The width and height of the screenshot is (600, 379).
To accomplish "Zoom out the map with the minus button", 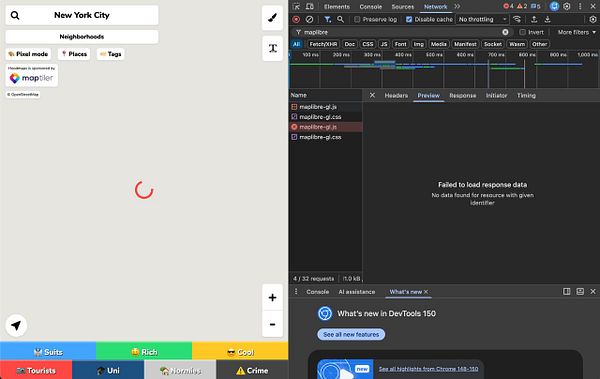I will coord(272,324).
